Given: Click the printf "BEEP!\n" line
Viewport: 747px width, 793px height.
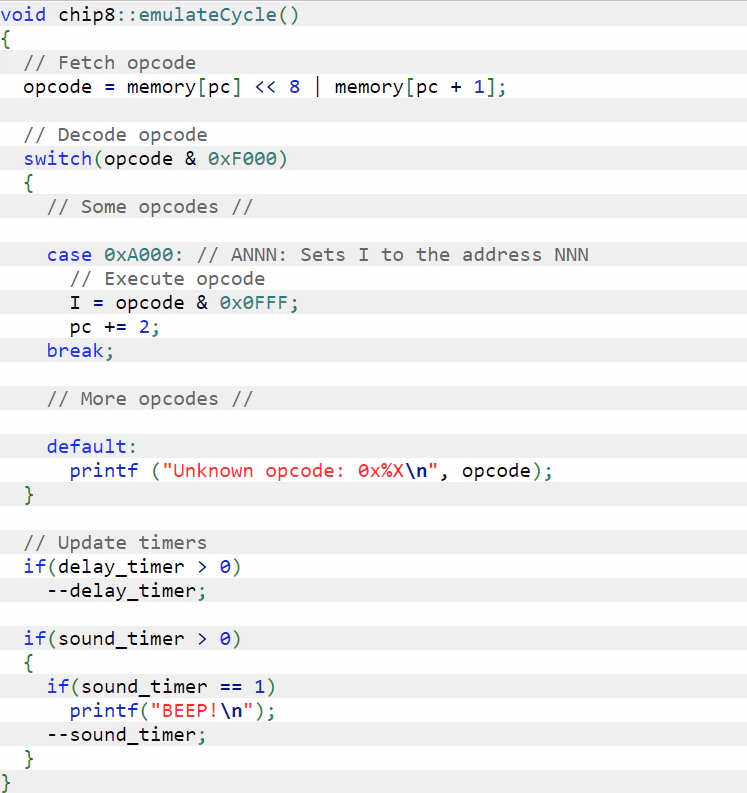Looking at the screenshot, I should coord(172,711).
